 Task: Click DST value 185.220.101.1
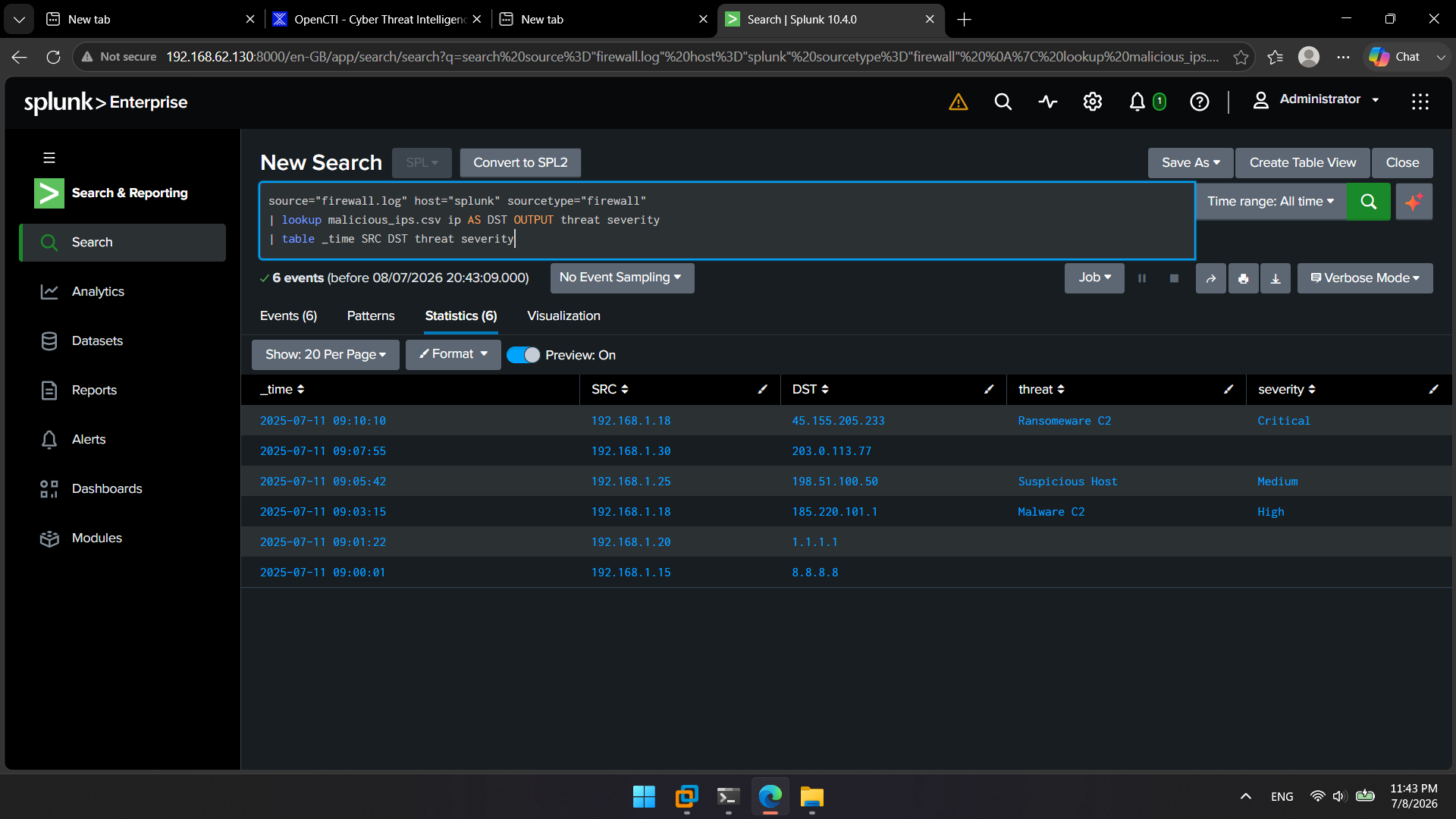pos(834,512)
